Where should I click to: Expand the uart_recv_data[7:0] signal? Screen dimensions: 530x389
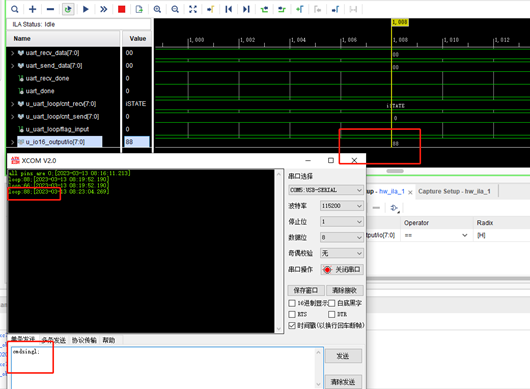(13, 53)
